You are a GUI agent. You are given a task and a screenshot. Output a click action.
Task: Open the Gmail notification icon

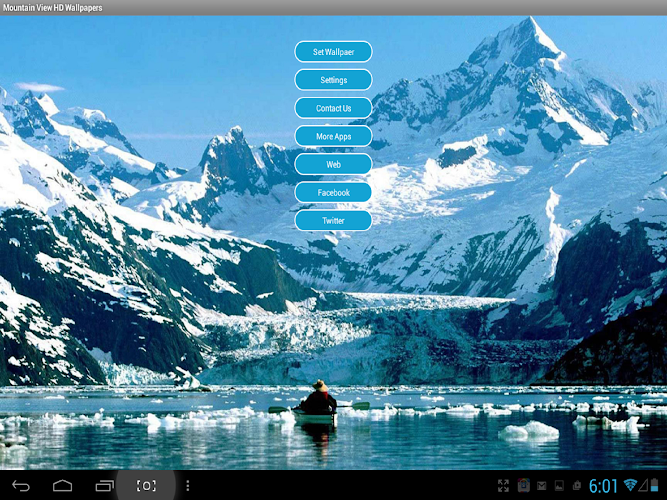(x=542, y=486)
